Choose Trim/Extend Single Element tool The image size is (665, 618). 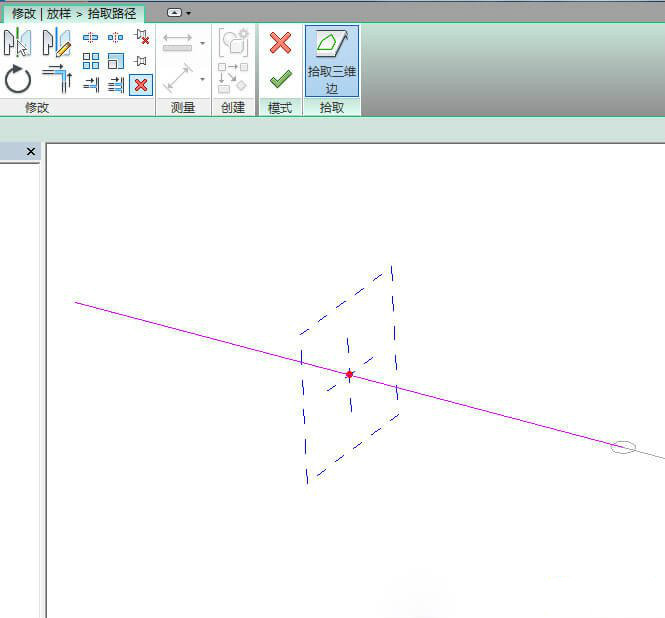pyautogui.click(x=91, y=85)
